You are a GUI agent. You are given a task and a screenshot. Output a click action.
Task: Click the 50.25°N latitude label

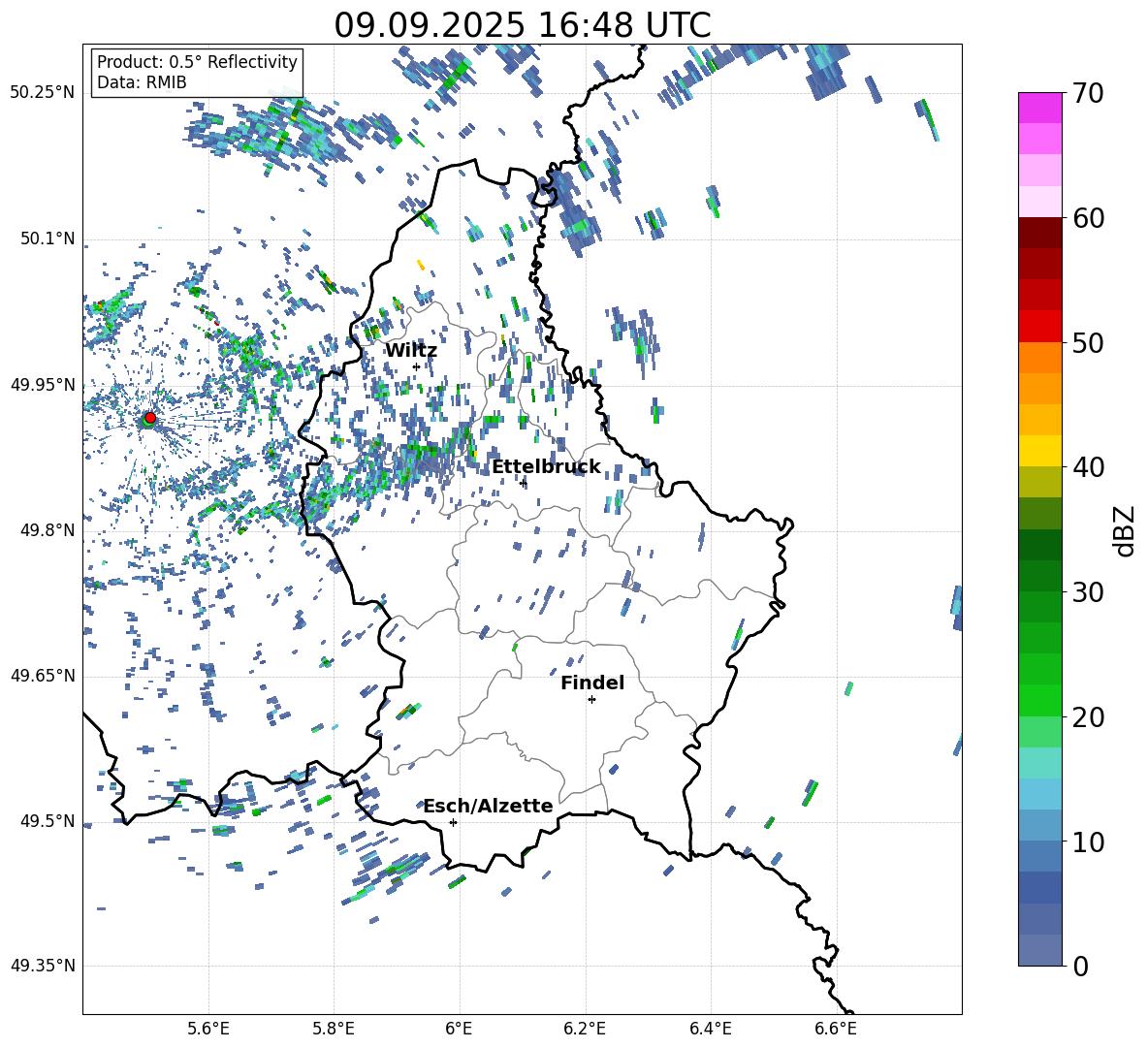43,93
